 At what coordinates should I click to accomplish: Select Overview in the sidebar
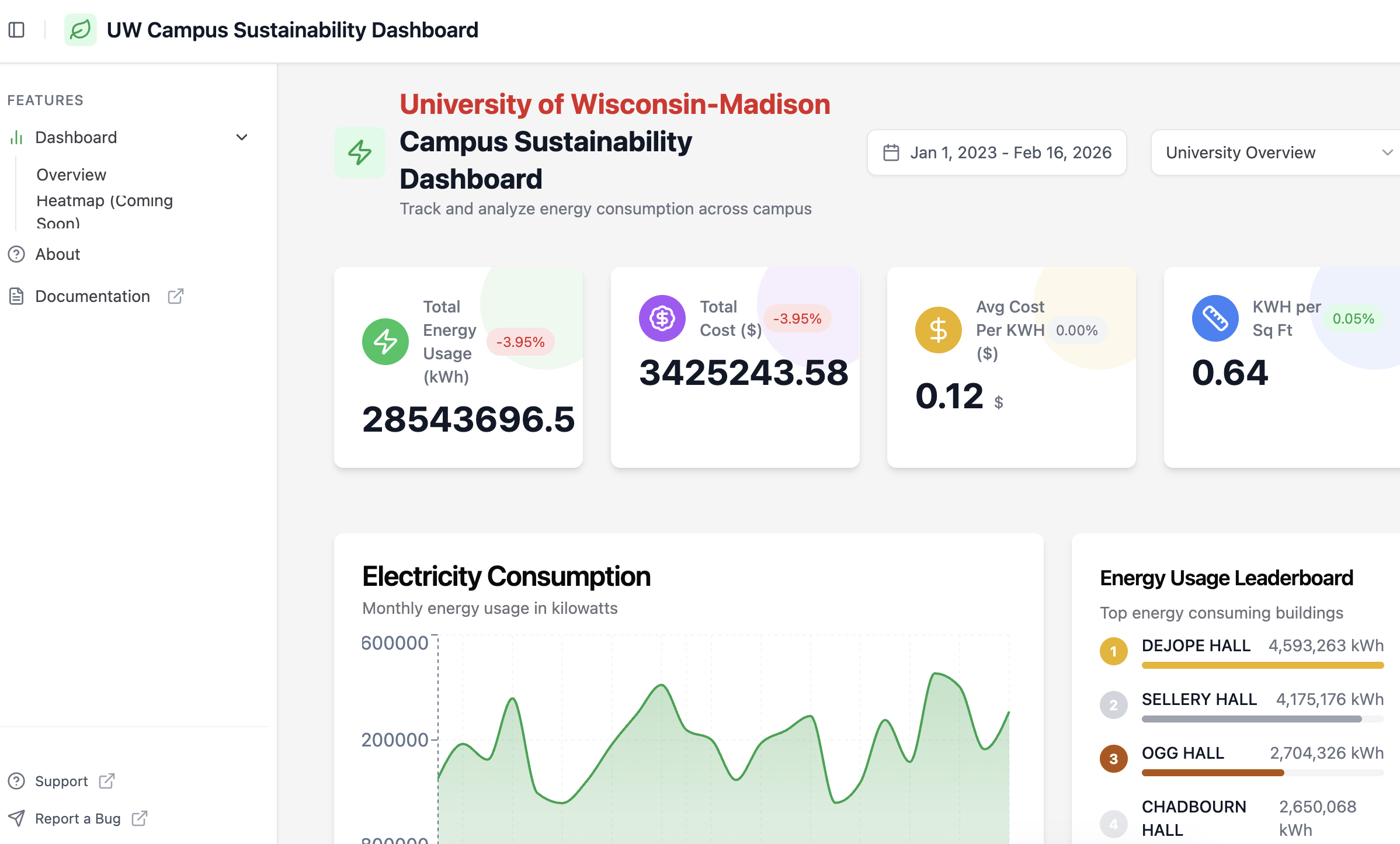point(71,175)
